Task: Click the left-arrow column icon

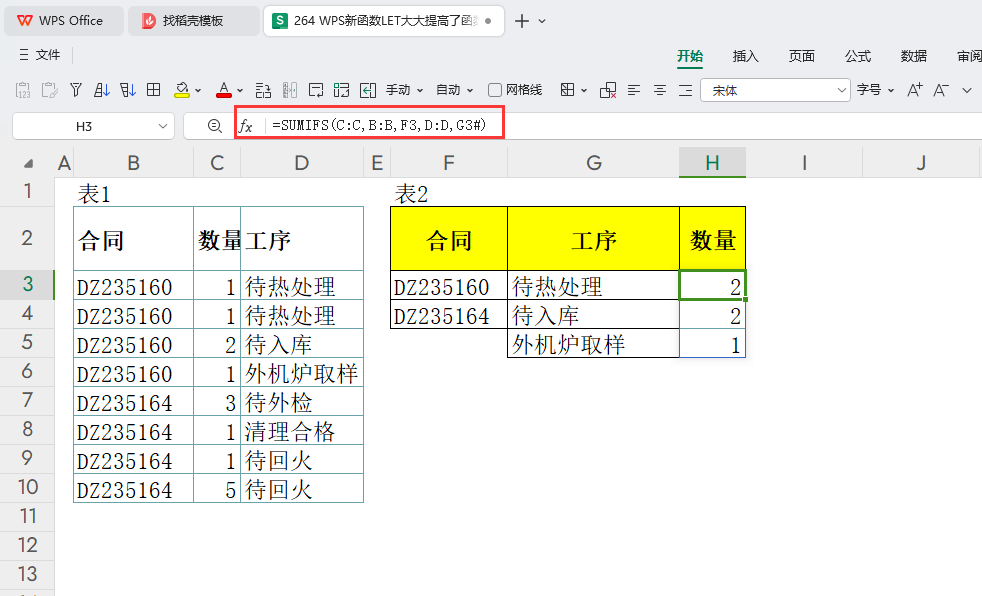Action: click(x=368, y=90)
